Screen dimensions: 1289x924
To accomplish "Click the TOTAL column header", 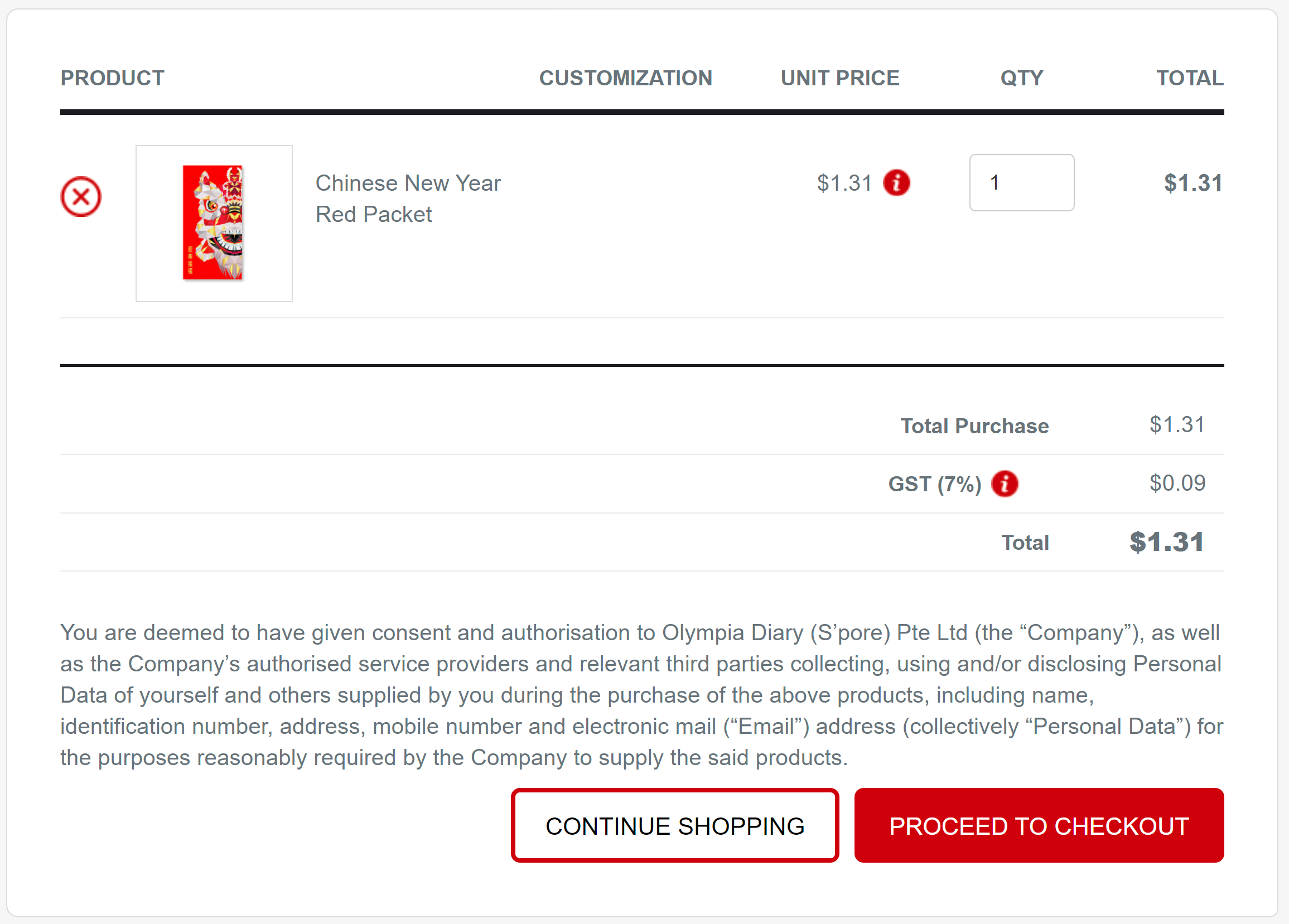I will tap(1190, 78).
